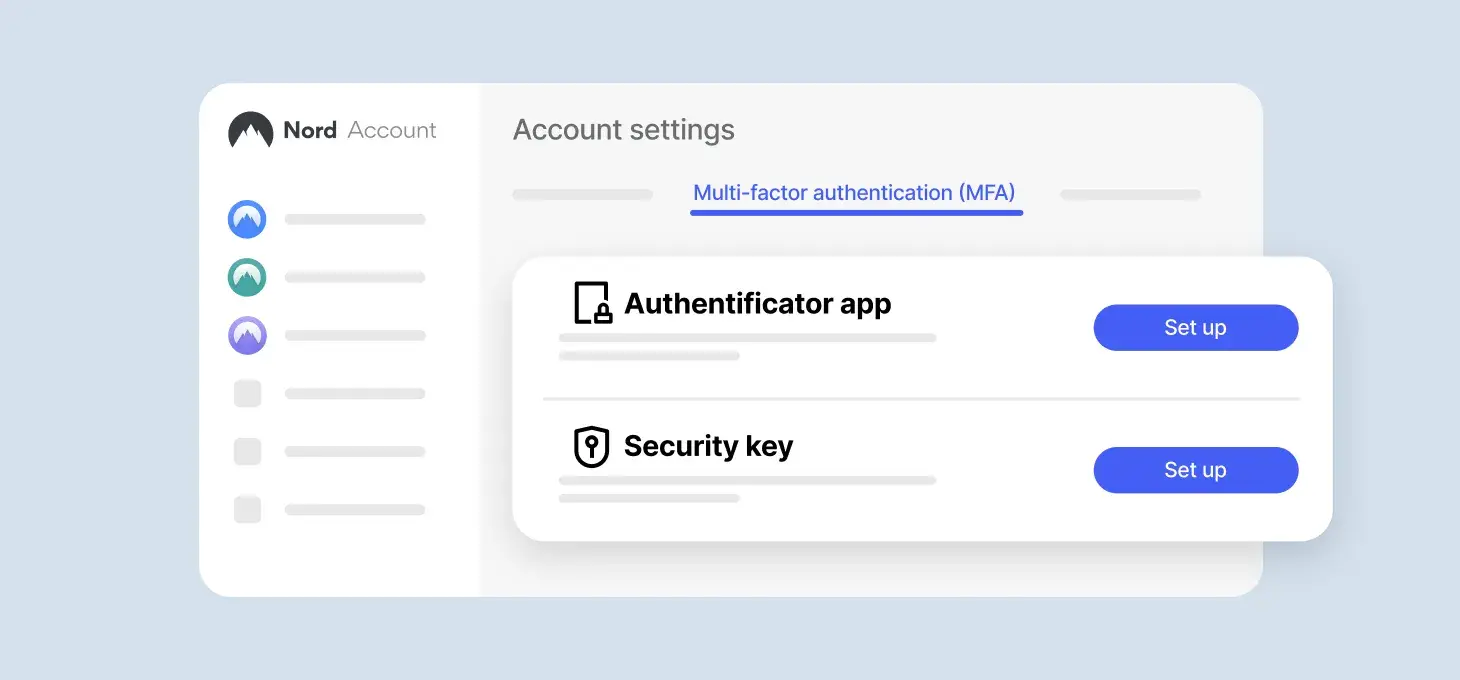The height and width of the screenshot is (680, 1460).
Task: Open the teal NordPass sidebar icon
Action: pos(247,277)
